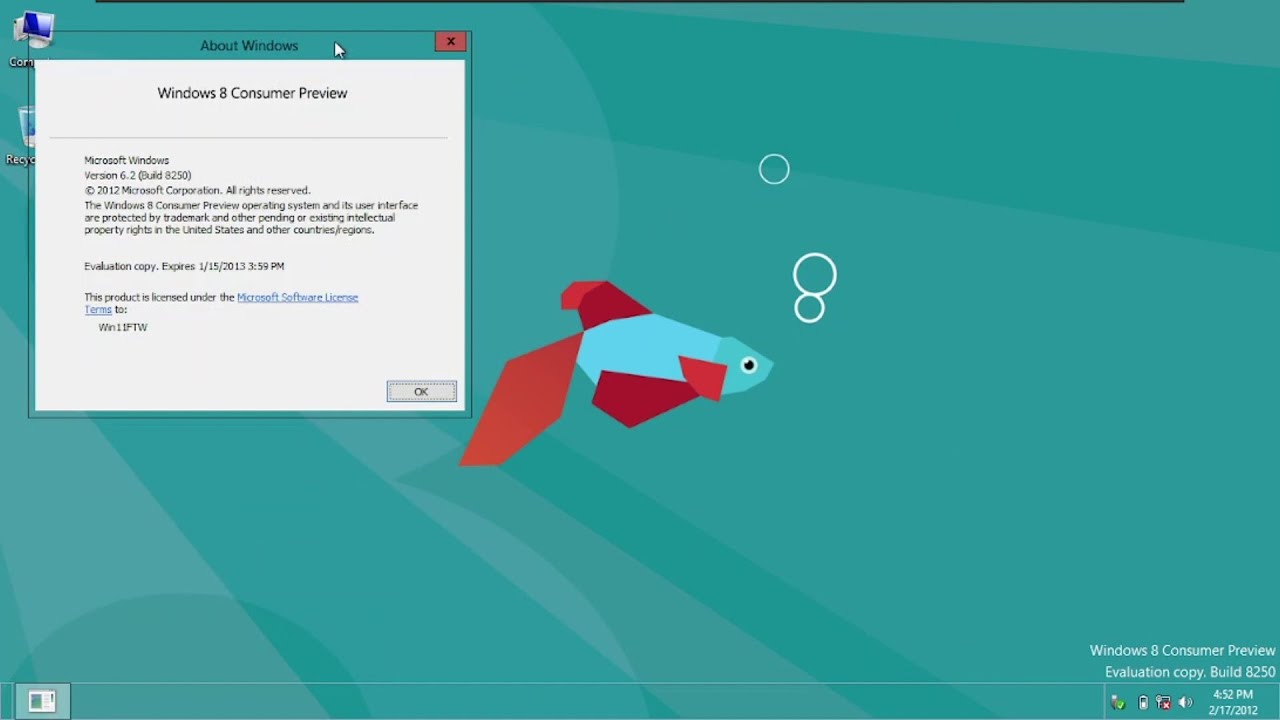The image size is (1280, 720).
Task: Click OK in the About Windows dialog
Action: click(x=421, y=392)
